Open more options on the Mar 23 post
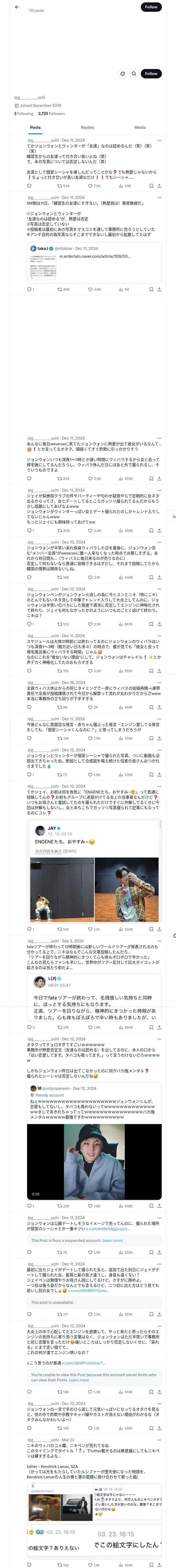 [x=160, y=1440]
